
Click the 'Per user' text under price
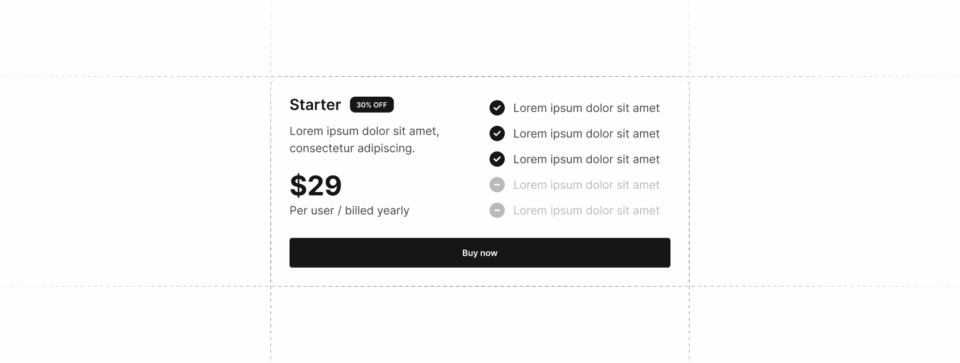[x=312, y=211]
